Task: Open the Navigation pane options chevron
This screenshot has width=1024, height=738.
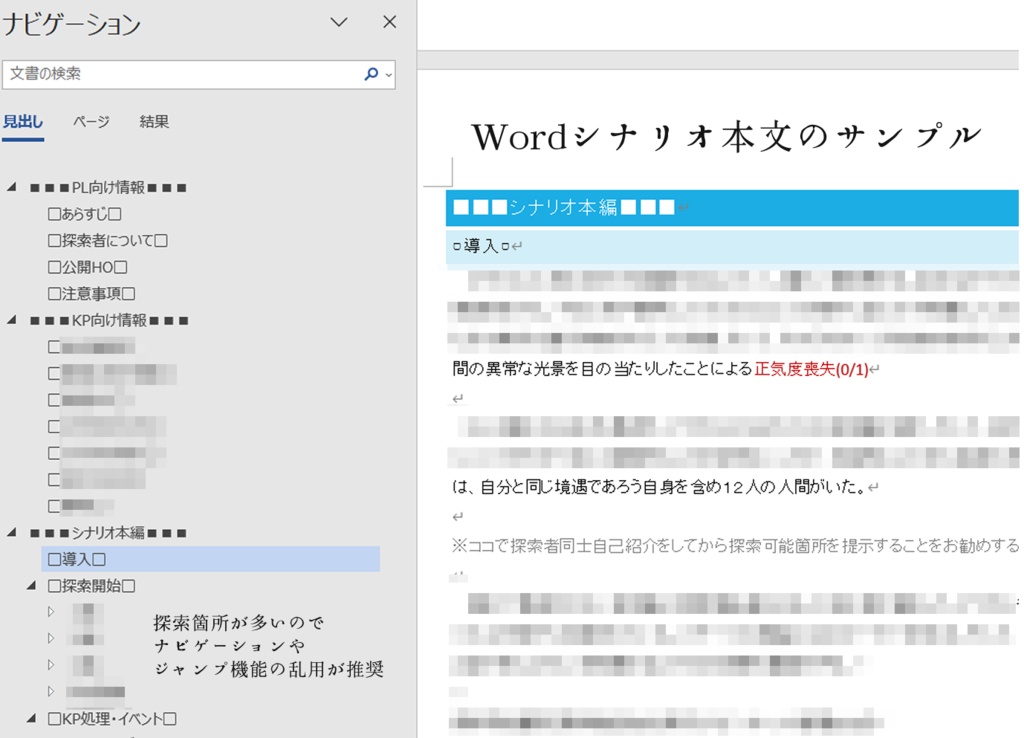Action: (x=338, y=22)
